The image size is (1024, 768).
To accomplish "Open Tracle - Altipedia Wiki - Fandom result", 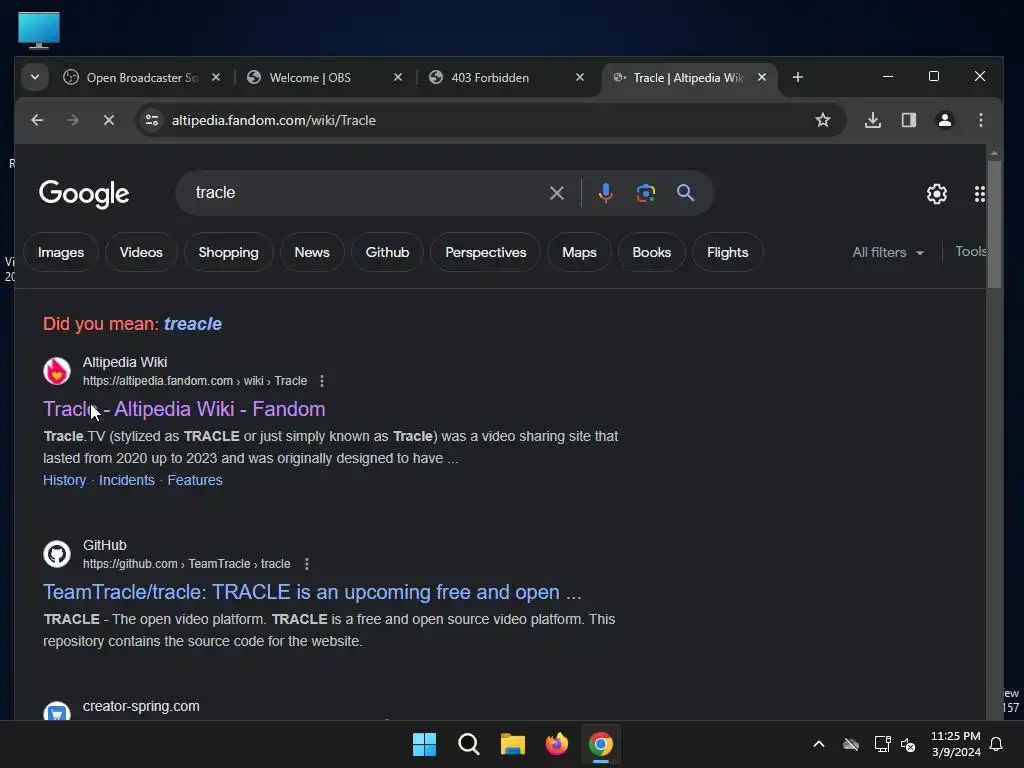I will click(184, 409).
